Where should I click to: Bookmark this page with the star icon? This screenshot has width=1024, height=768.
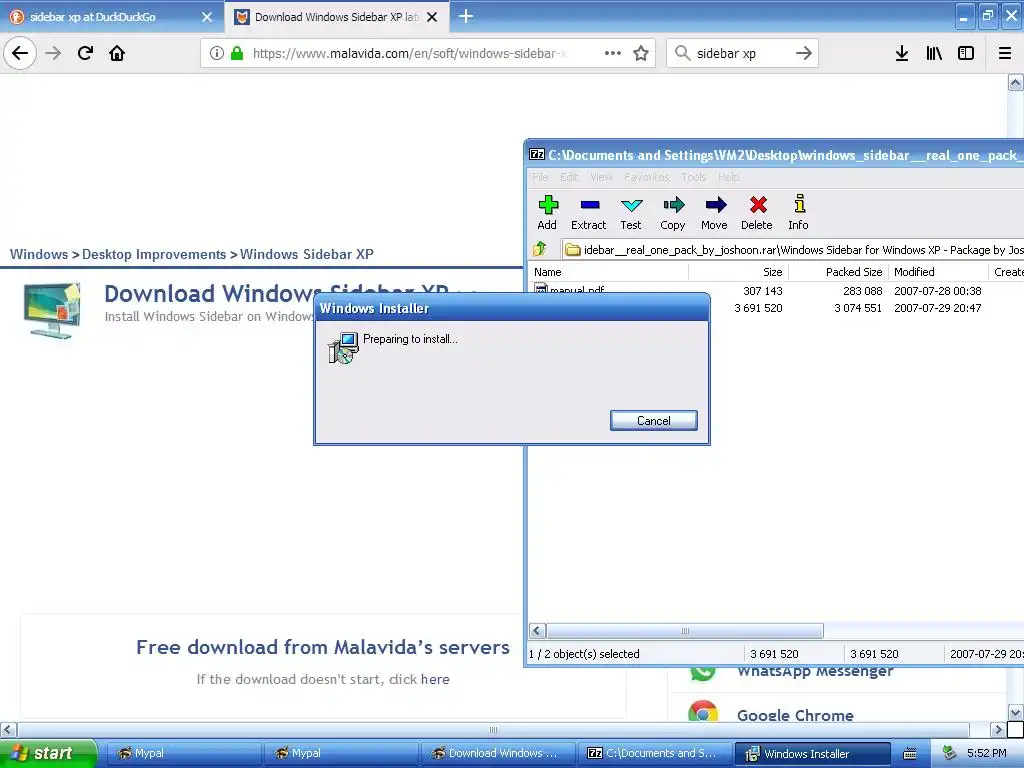[x=641, y=53]
